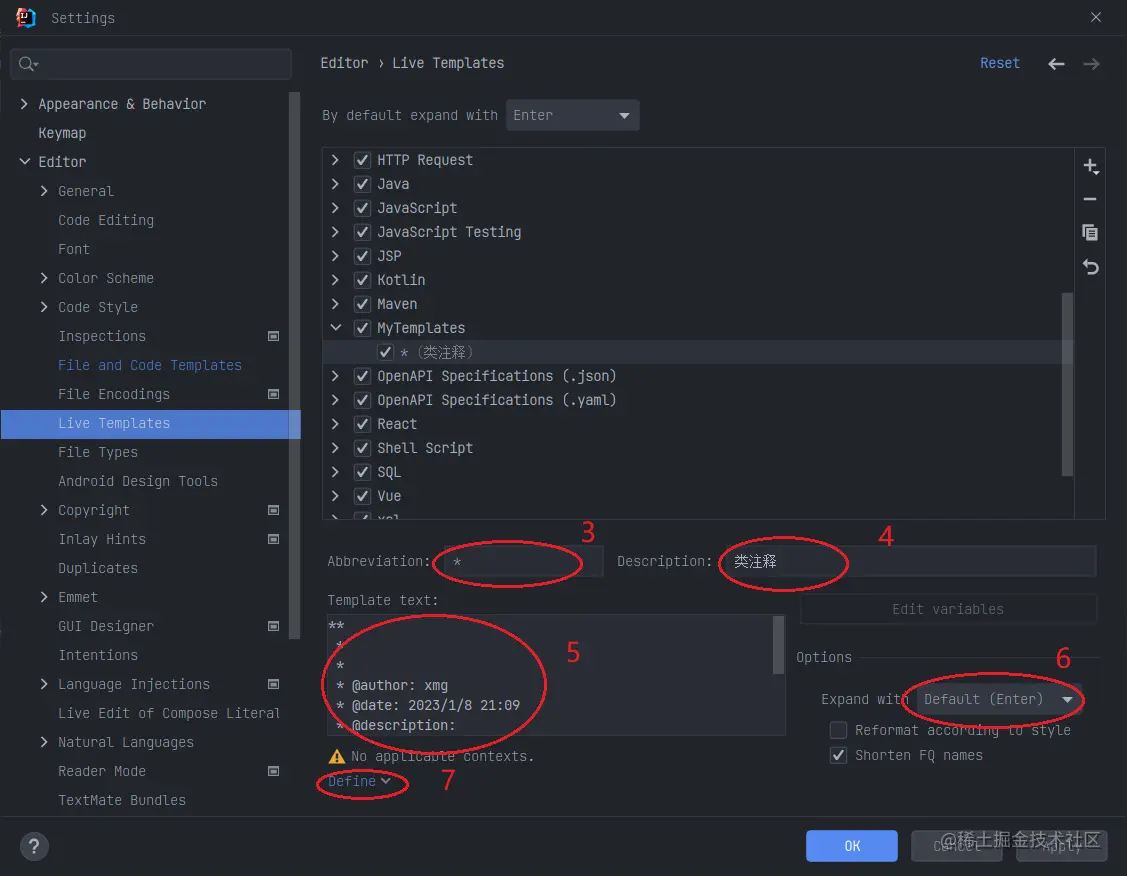
Task: Select the JavaScript Testing group row
Action: coord(698,232)
